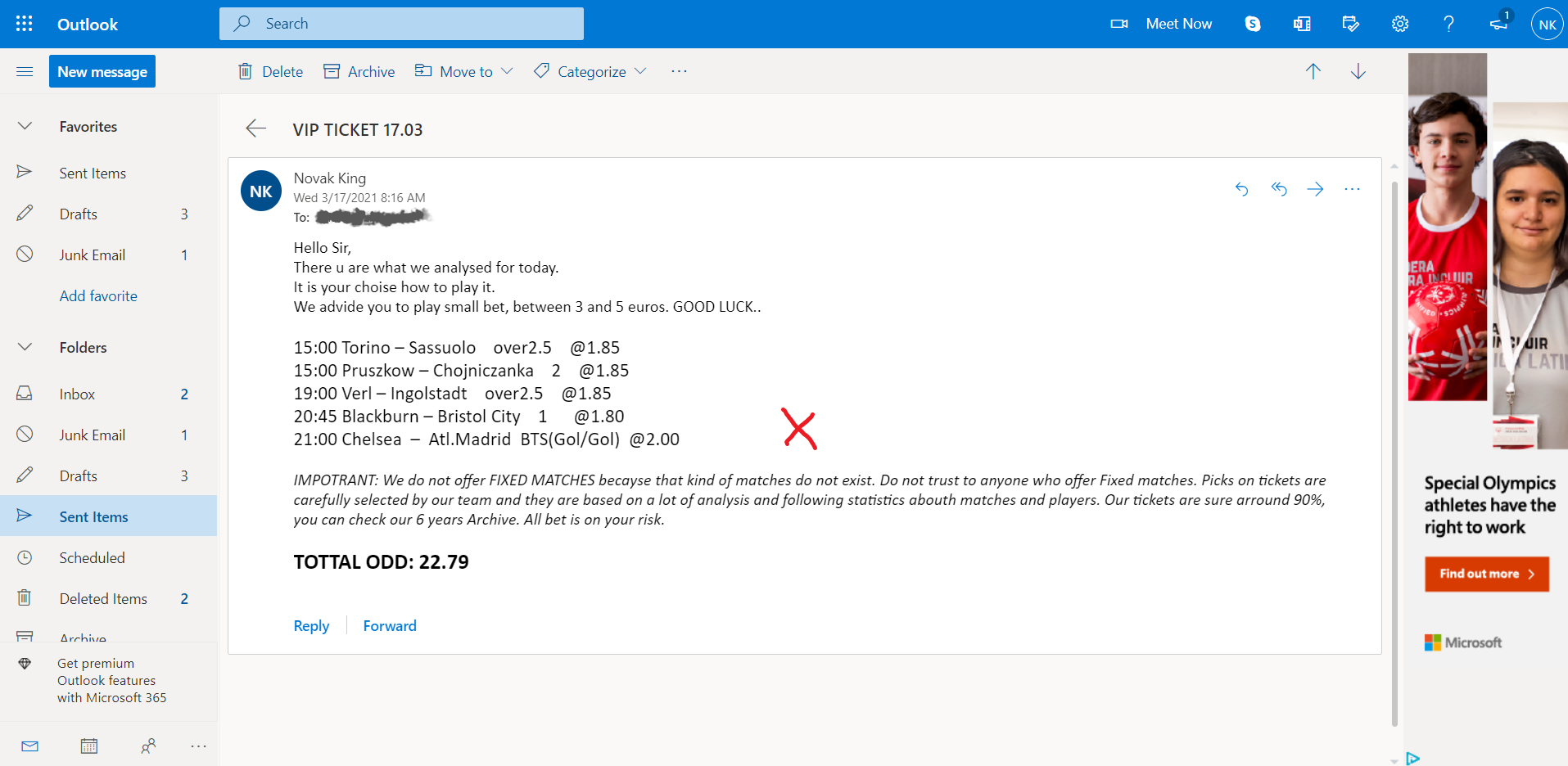Screen dimensions: 1568x766
Task: Open more actions ellipsis in message header
Action: [x=1352, y=189]
